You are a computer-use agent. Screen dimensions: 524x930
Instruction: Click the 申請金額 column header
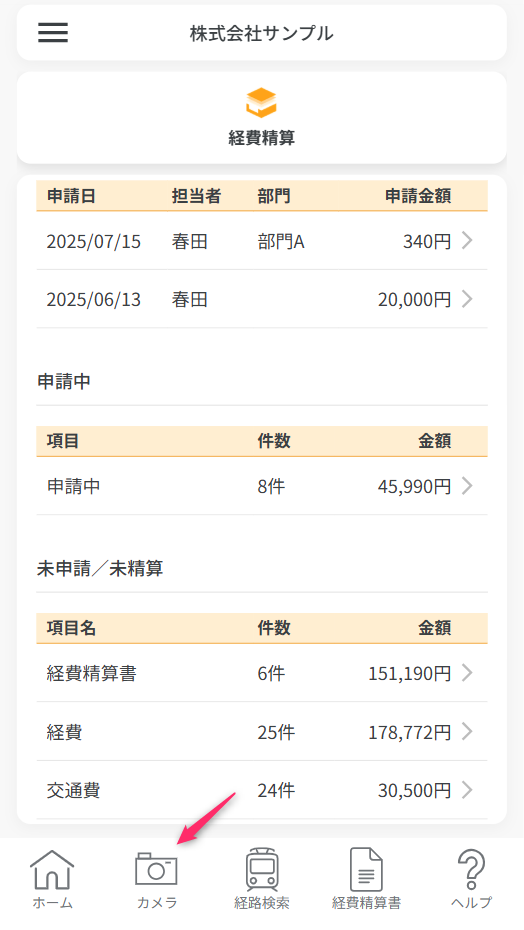point(418,196)
